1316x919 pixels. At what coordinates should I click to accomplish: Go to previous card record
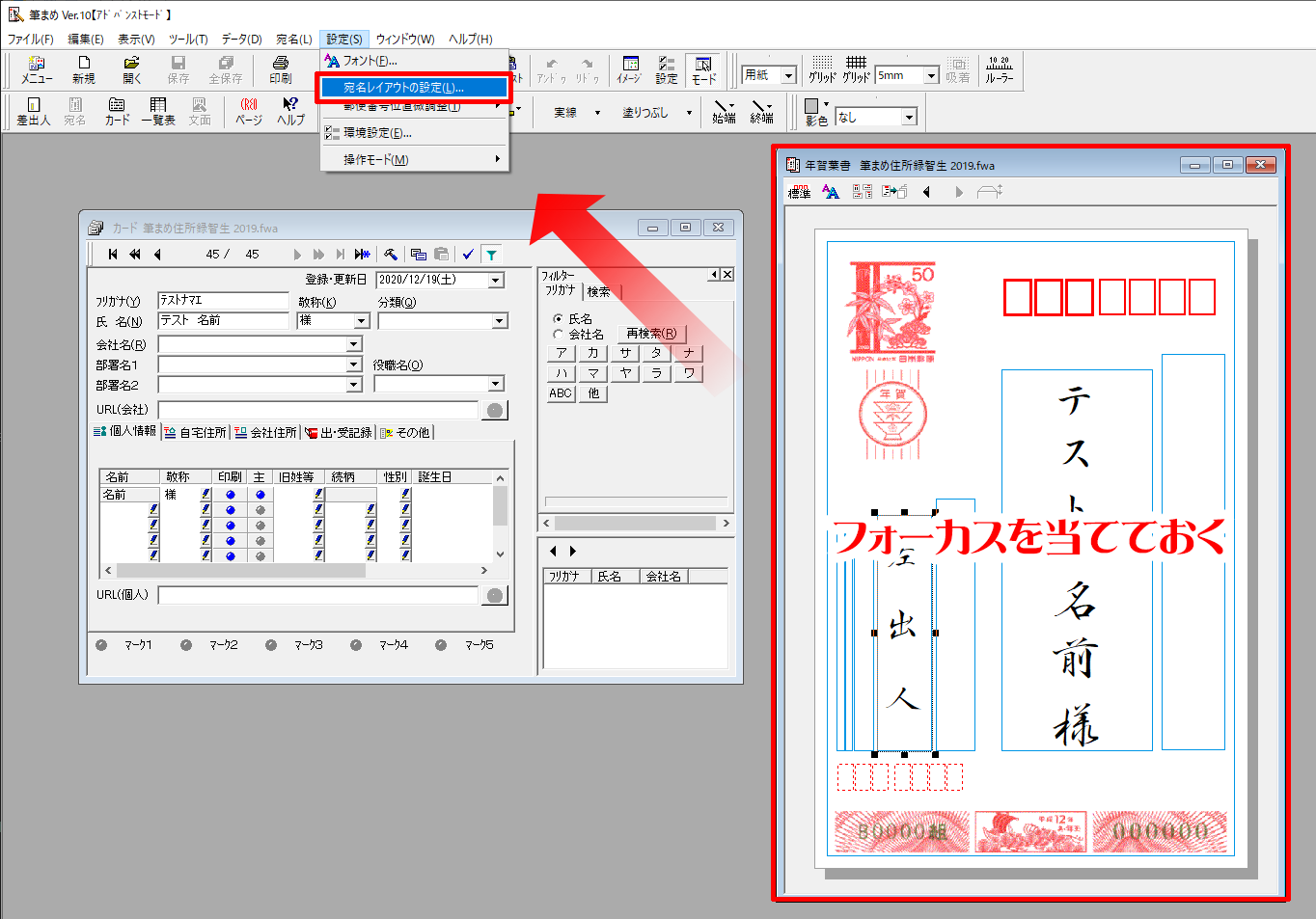[x=157, y=255]
